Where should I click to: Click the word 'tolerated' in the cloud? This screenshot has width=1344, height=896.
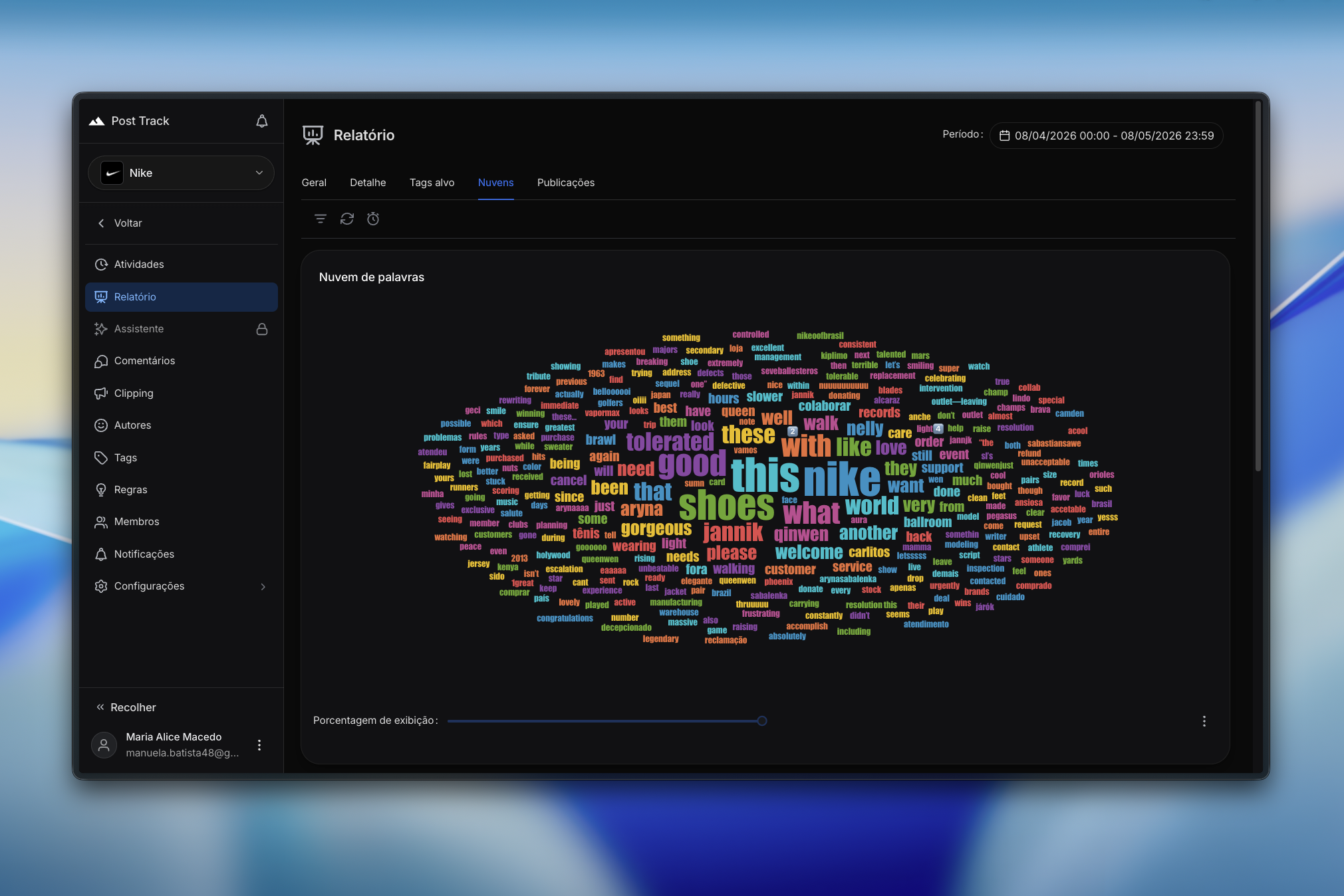click(x=670, y=441)
